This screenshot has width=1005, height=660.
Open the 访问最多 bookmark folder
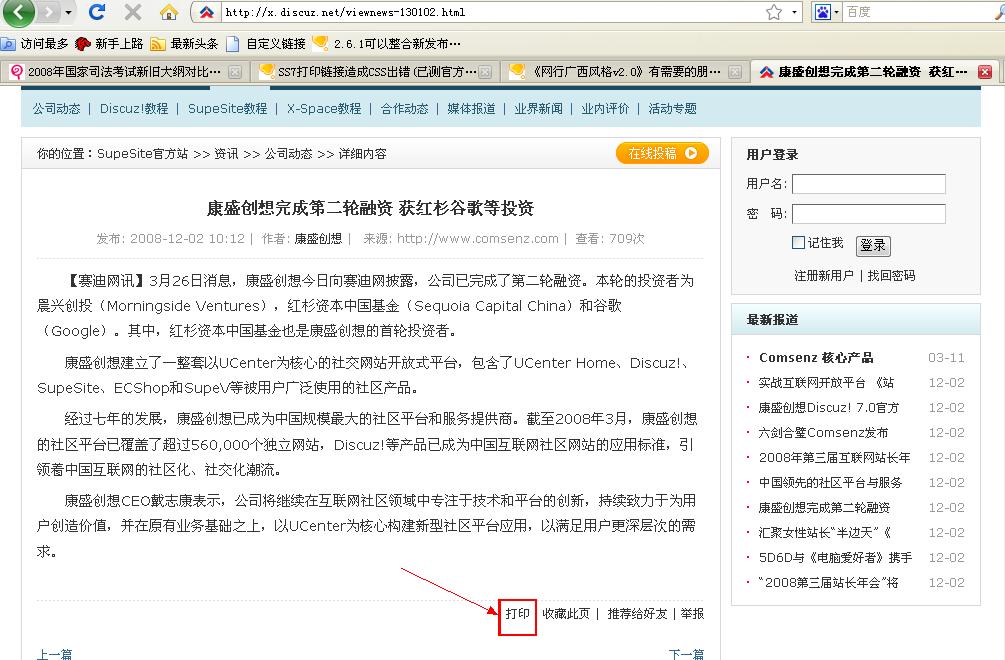35,44
